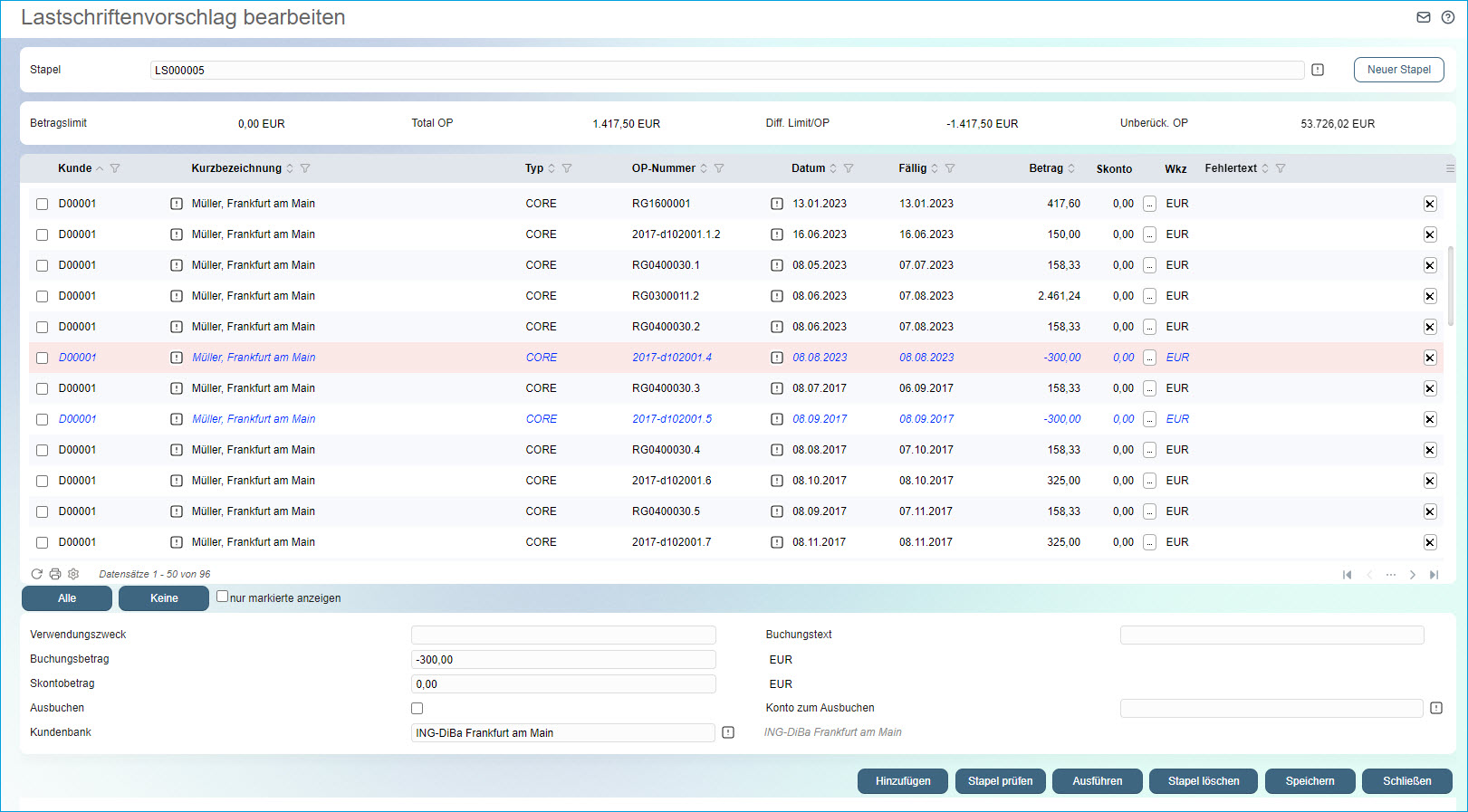Remove highlighted row 2017-d102001.4 via X

point(1430,358)
